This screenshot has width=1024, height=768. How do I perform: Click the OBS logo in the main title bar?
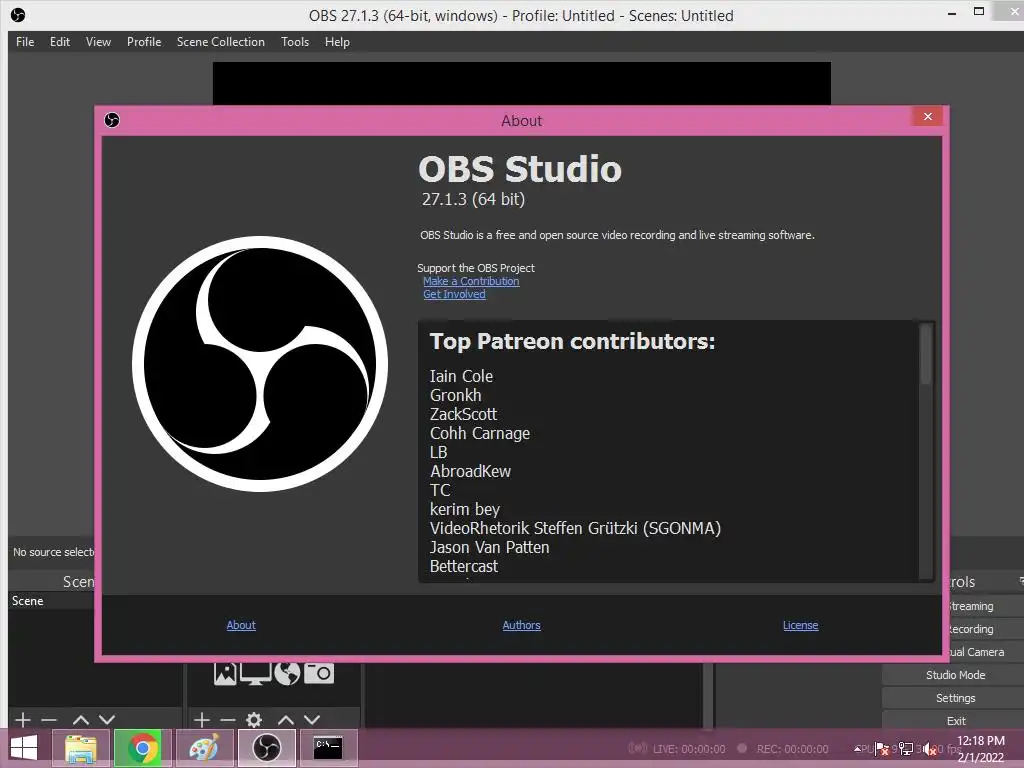click(x=18, y=15)
